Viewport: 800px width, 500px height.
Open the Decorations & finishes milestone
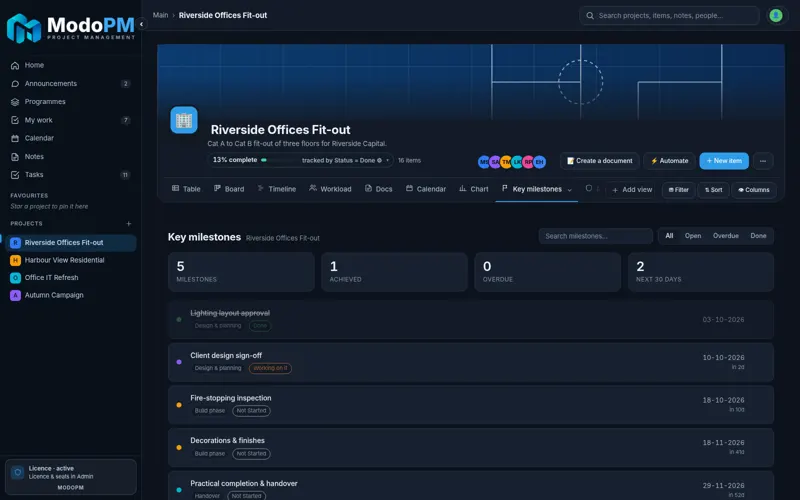(470, 448)
